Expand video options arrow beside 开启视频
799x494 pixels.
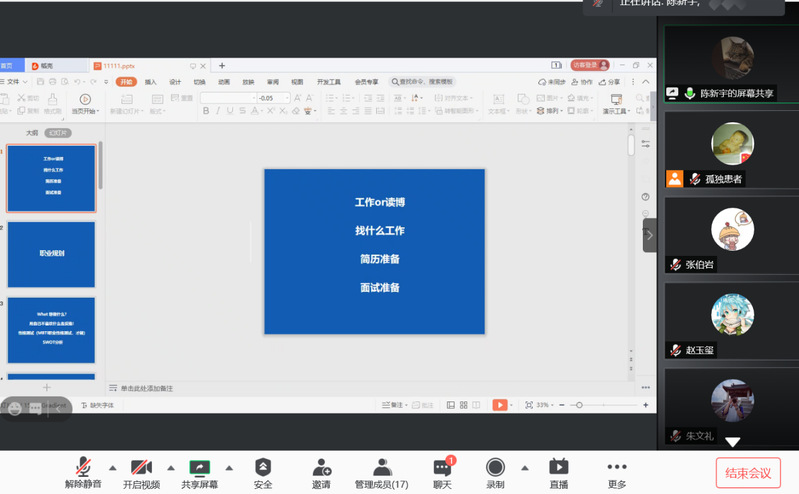170,467
